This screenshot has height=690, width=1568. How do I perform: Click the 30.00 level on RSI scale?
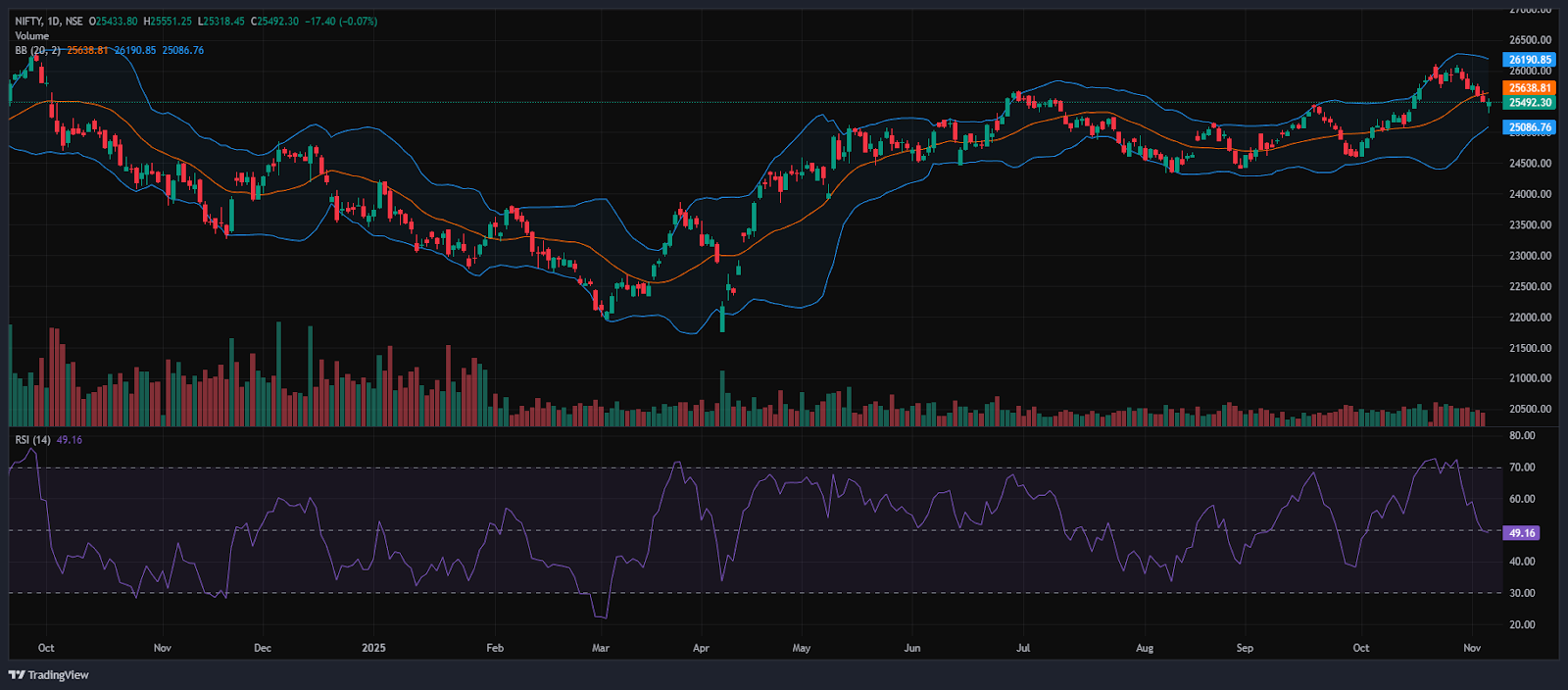click(1522, 593)
